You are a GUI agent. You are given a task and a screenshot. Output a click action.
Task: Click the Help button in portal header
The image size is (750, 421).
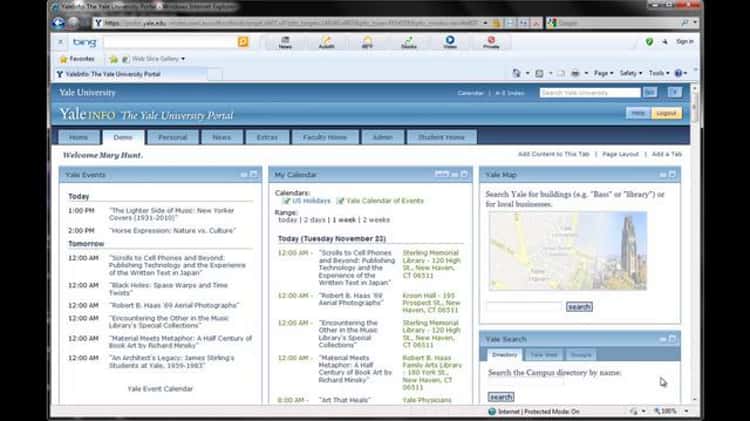click(638, 113)
